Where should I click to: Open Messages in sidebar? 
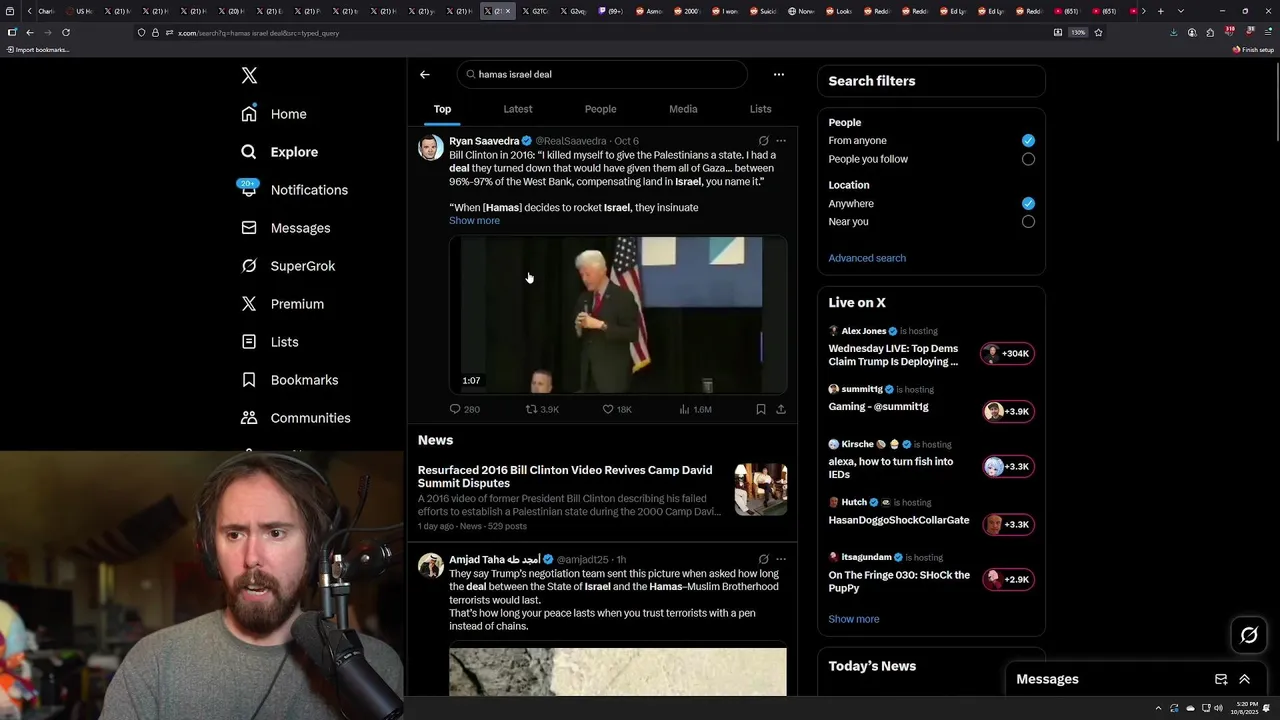pyautogui.click(x=285, y=228)
